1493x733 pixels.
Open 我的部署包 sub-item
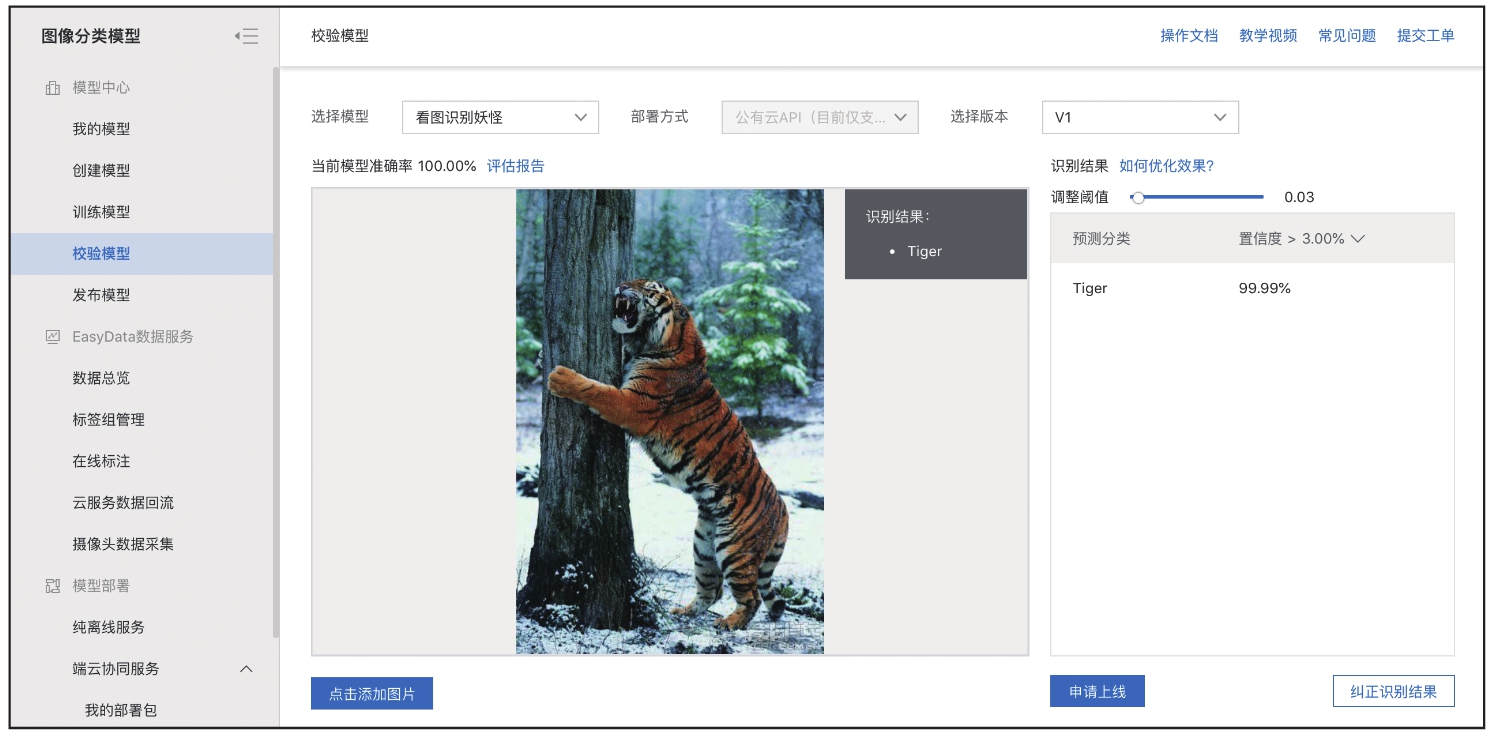[x=121, y=710]
